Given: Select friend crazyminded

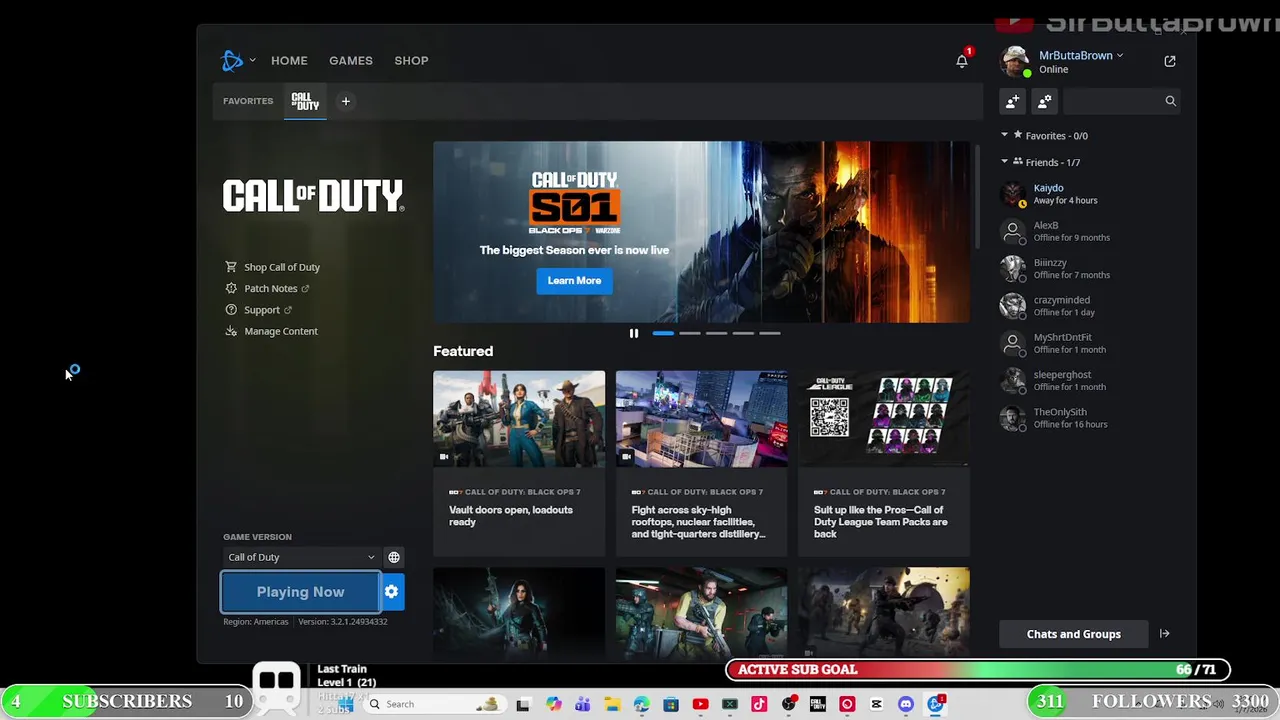Looking at the screenshot, I should click(1090, 306).
